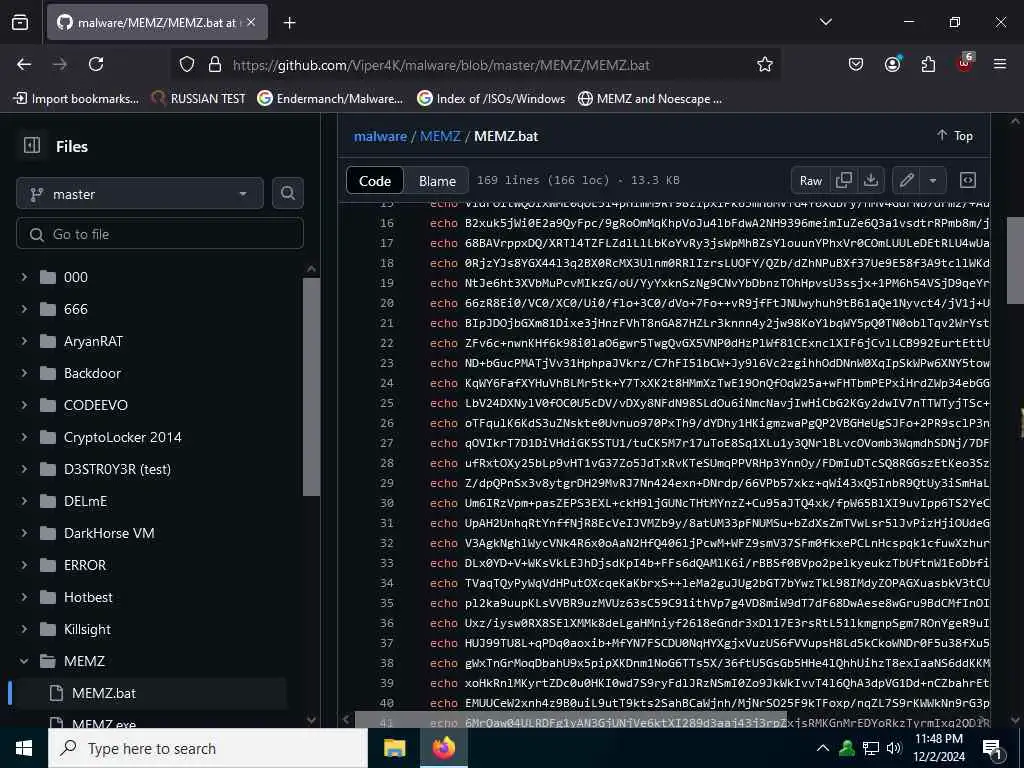The image size is (1024, 768).
Task: View the Raw file
Action: pyautogui.click(x=810, y=180)
